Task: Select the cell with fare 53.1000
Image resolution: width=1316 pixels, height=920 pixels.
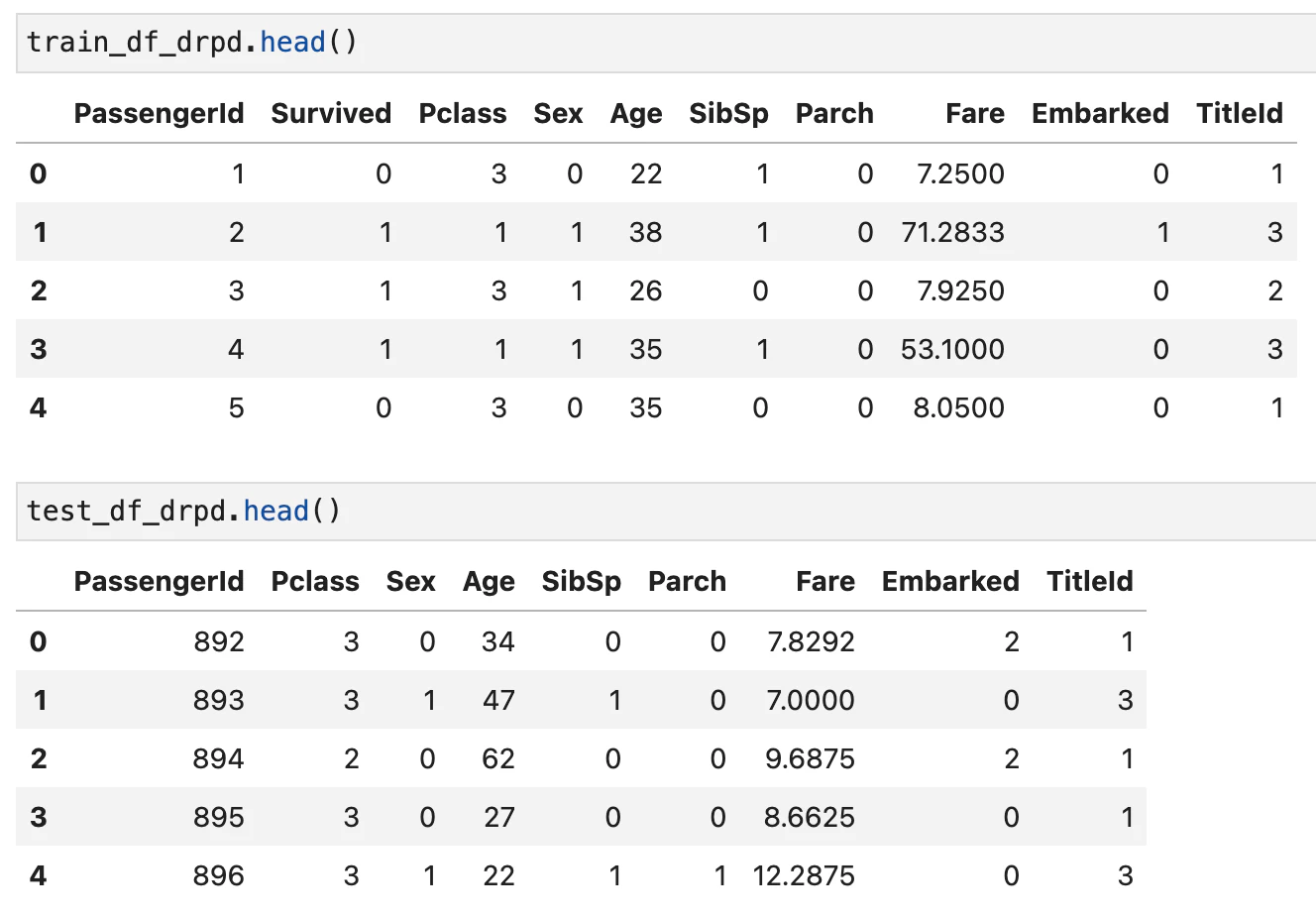Action: coord(952,349)
